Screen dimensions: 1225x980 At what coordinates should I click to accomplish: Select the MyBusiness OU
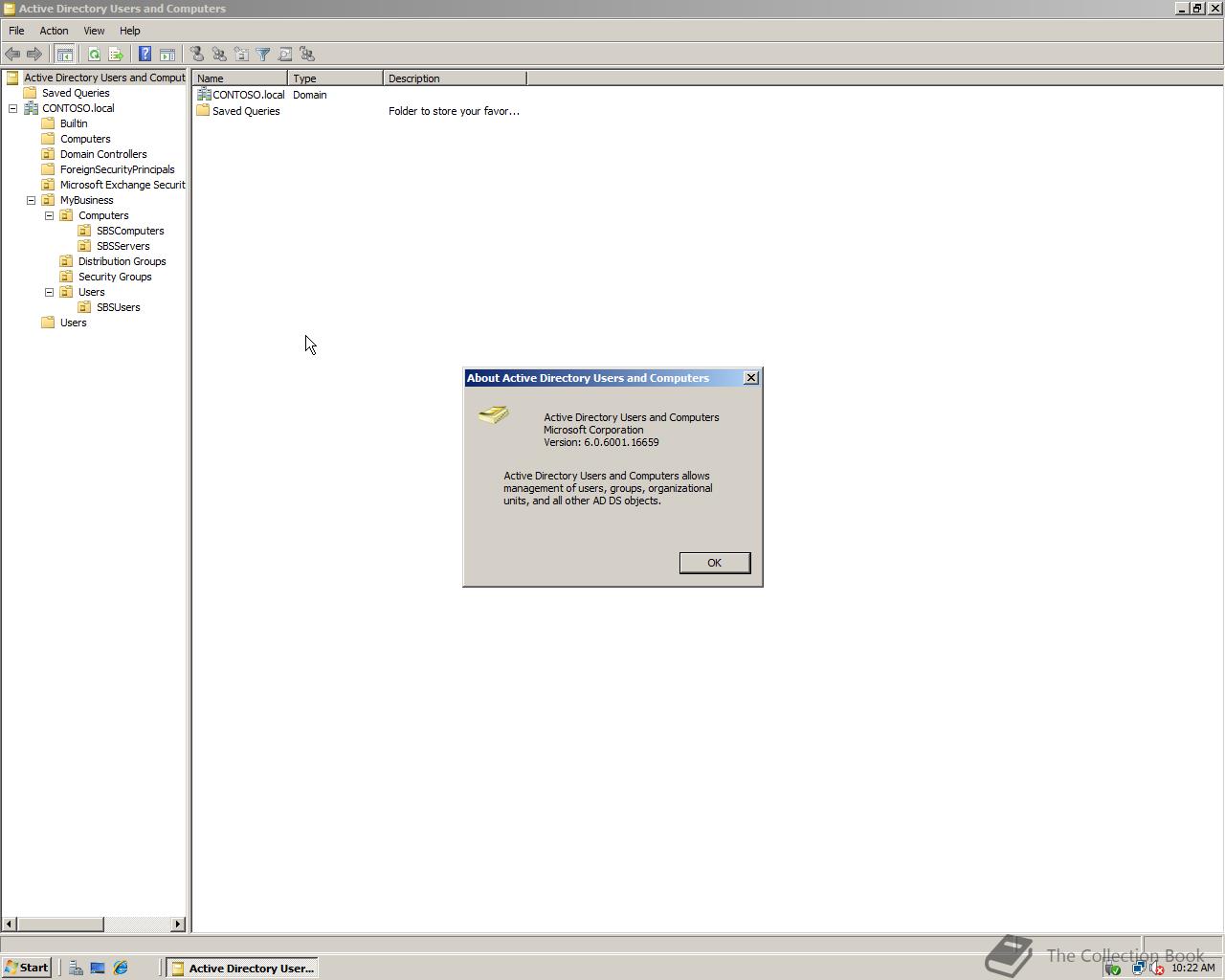click(x=86, y=200)
